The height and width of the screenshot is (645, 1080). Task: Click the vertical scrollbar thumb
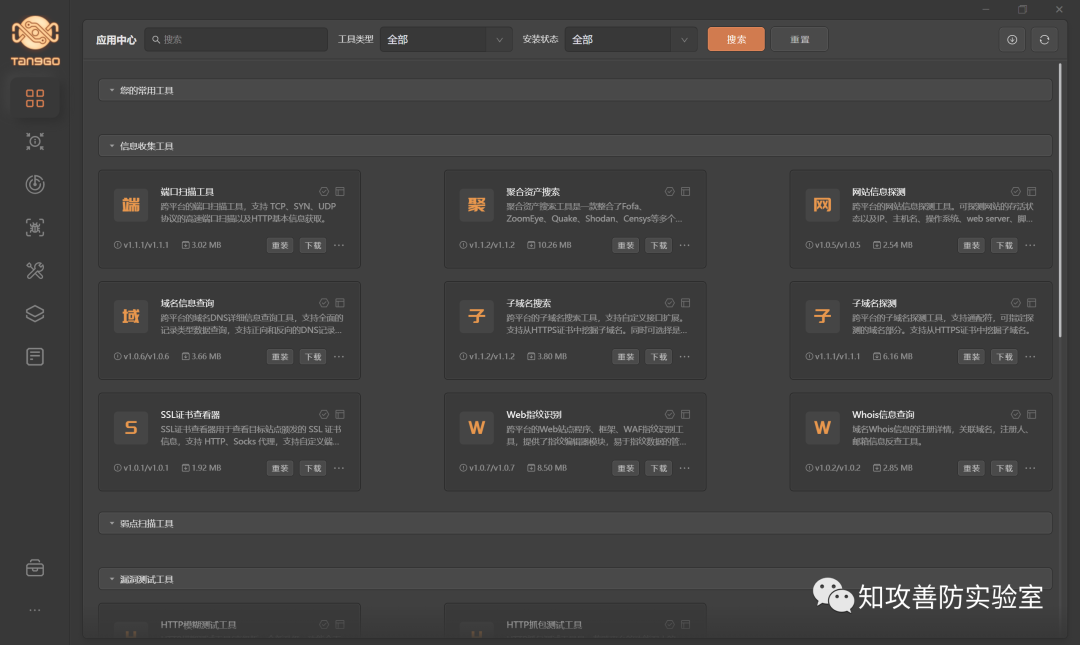tap(1060, 200)
